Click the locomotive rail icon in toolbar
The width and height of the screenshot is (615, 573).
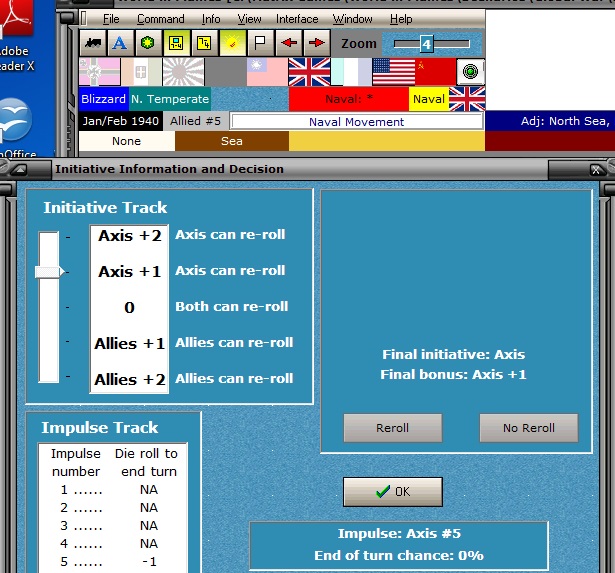click(x=93, y=43)
